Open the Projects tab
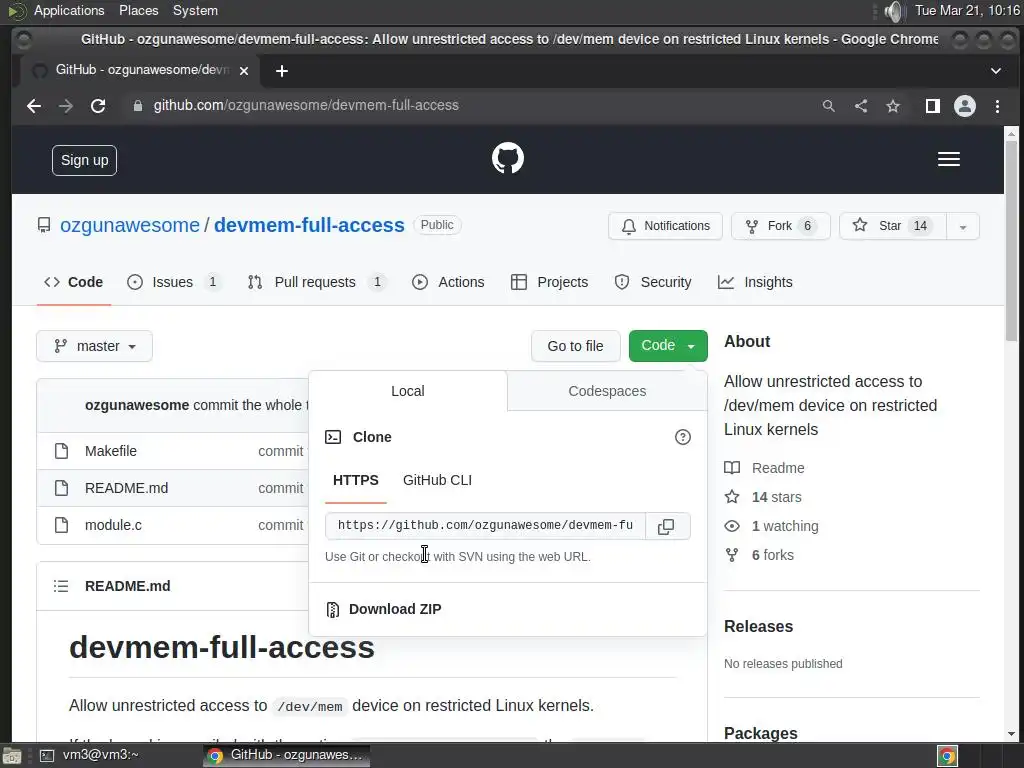1024x768 pixels. pyautogui.click(x=549, y=282)
